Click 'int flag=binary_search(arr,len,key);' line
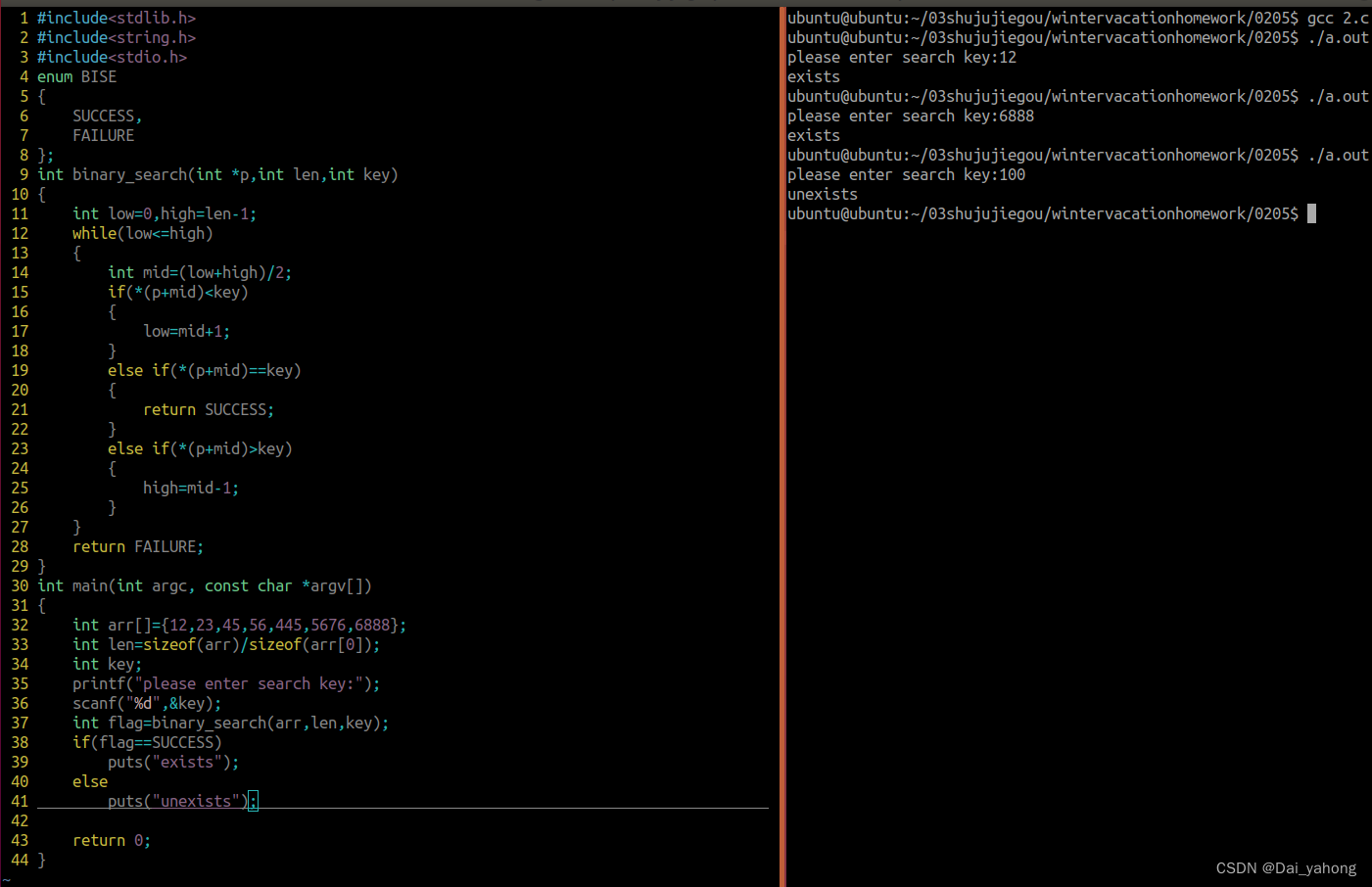The image size is (1372, 887). (x=231, y=723)
